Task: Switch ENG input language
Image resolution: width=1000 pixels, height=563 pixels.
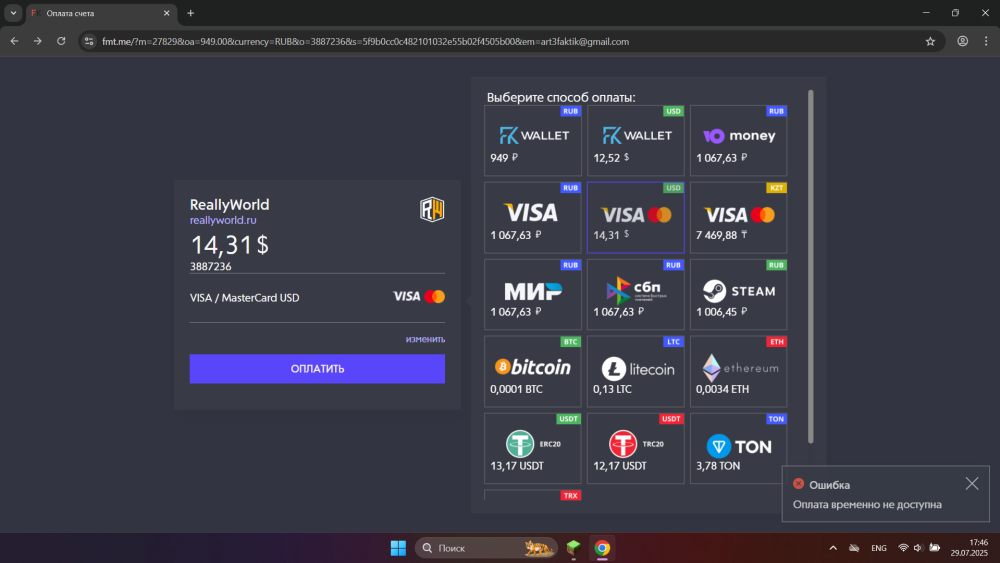Action: (879, 548)
